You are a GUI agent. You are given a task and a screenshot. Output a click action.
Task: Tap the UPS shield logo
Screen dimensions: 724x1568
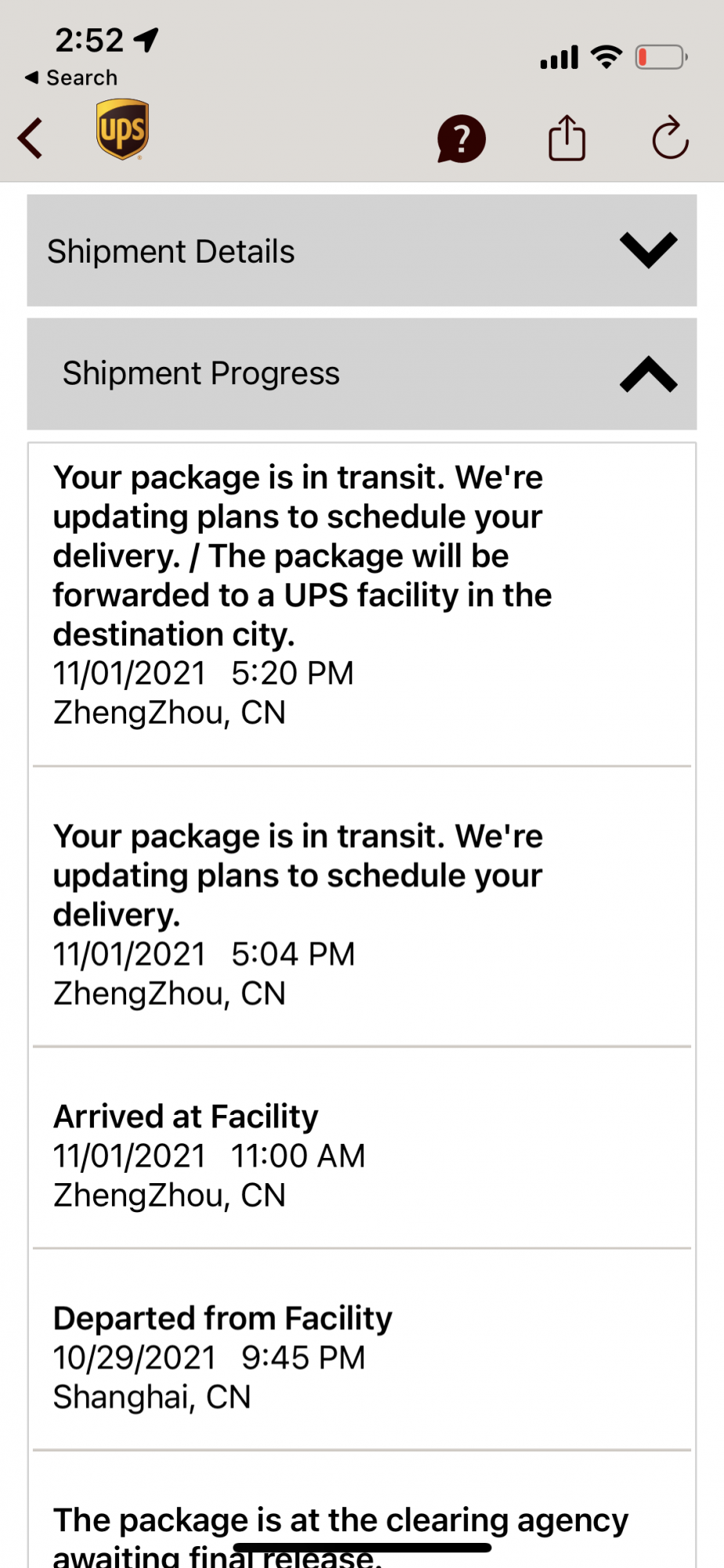122,129
